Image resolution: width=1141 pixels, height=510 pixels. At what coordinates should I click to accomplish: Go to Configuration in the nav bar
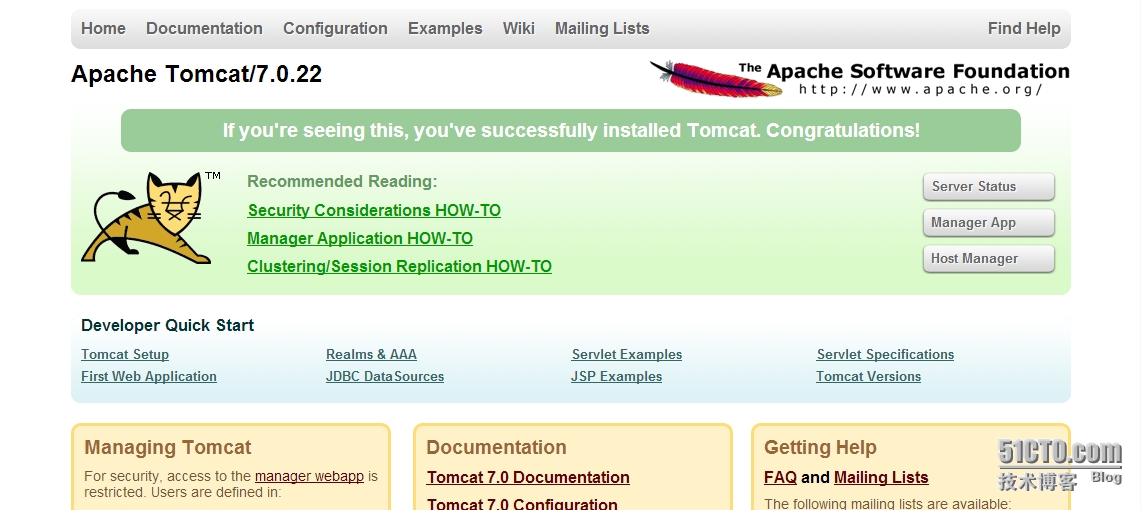(x=335, y=28)
